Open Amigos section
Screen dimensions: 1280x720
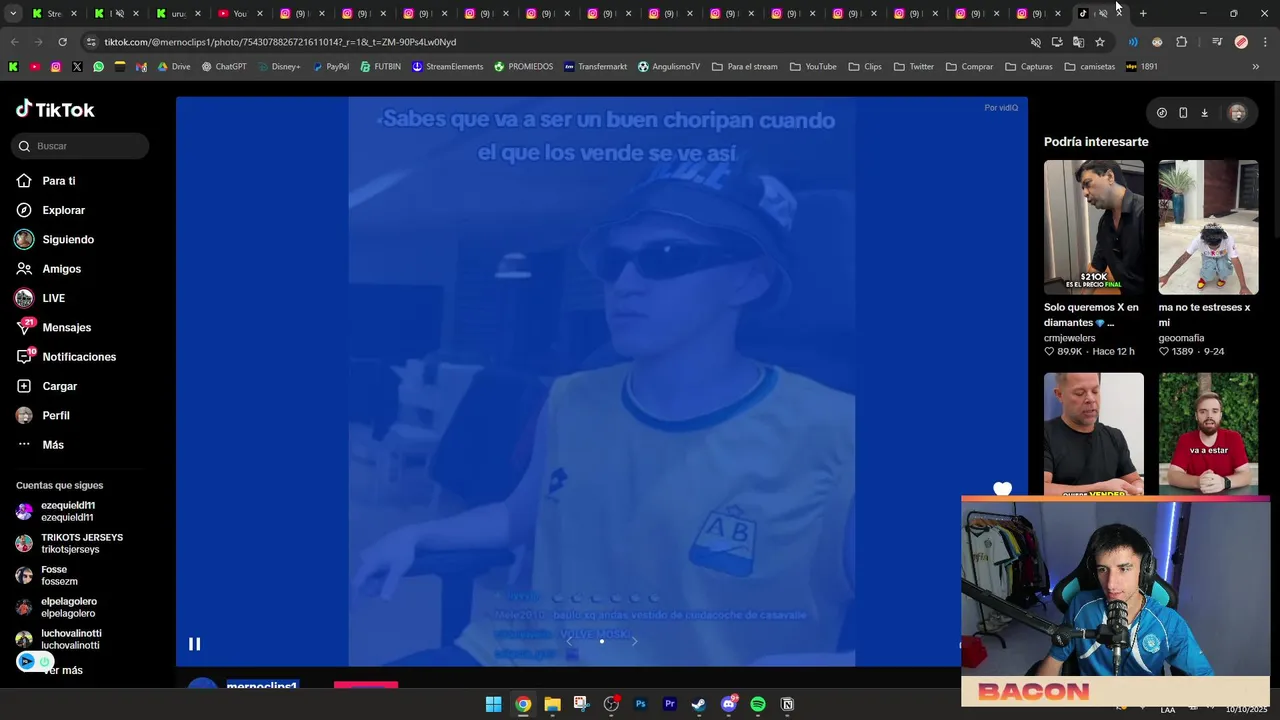[49, 269]
